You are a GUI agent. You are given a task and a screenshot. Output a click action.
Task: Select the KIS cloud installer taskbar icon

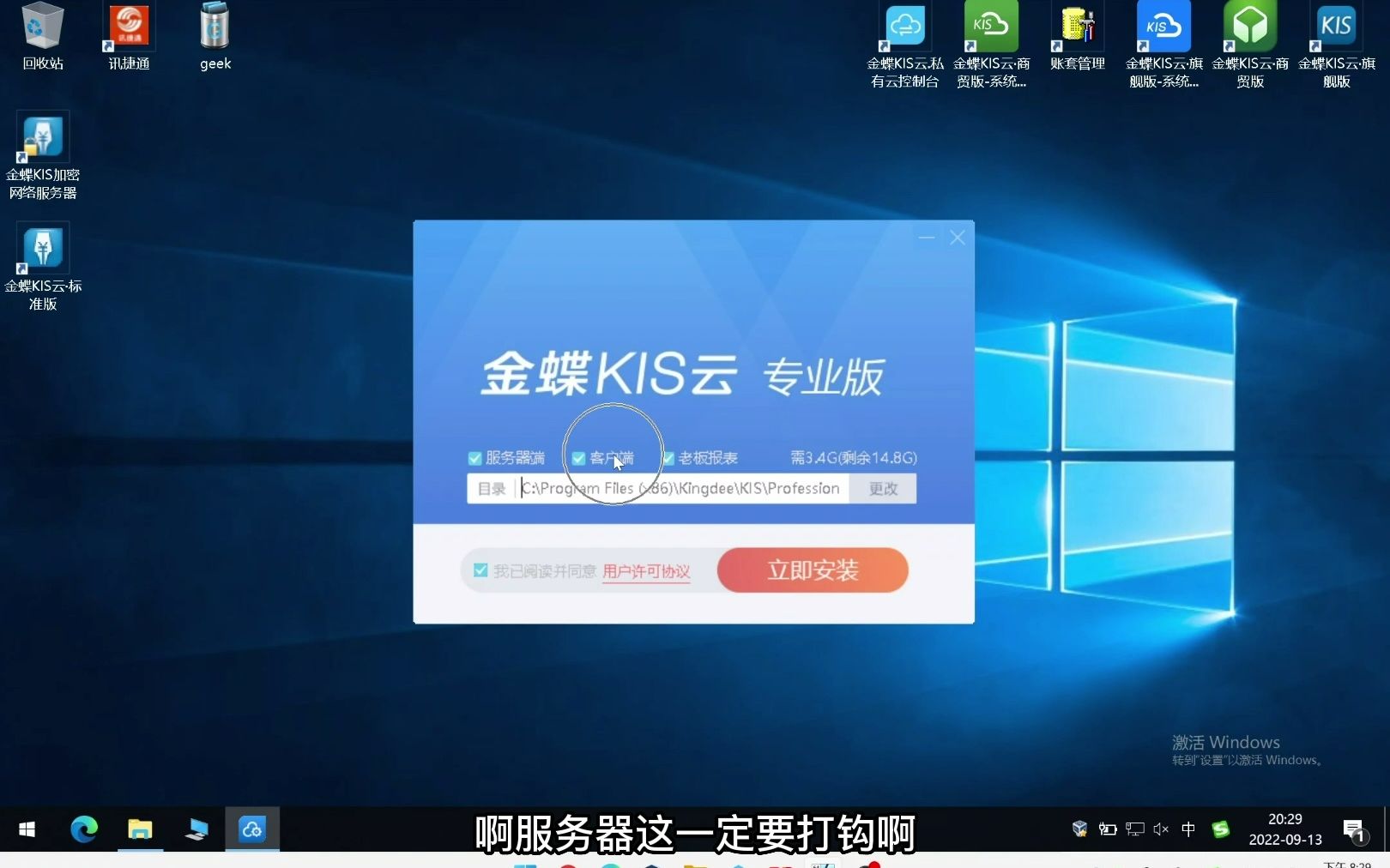252,829
